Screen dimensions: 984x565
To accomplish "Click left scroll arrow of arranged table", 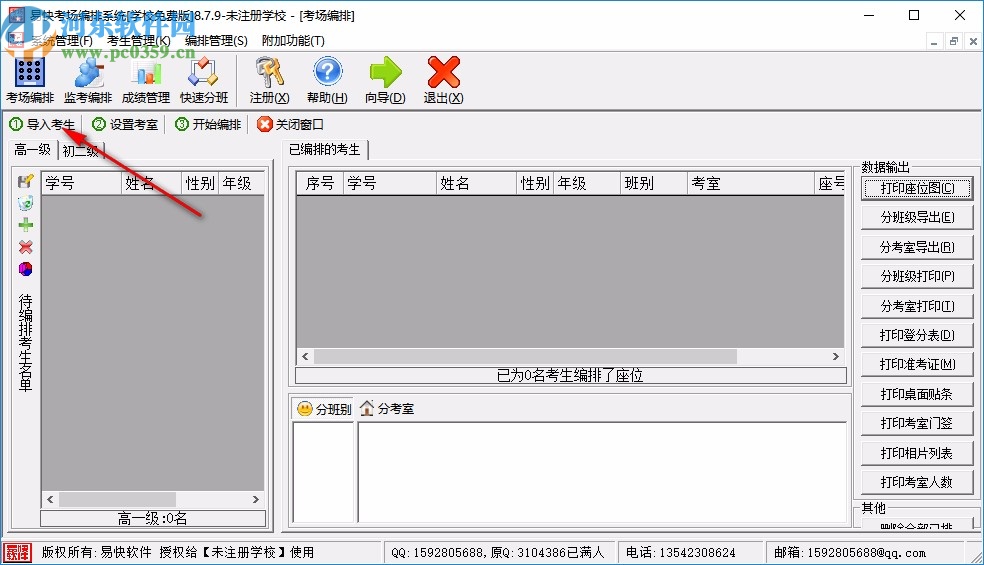I will coord(306,357).
